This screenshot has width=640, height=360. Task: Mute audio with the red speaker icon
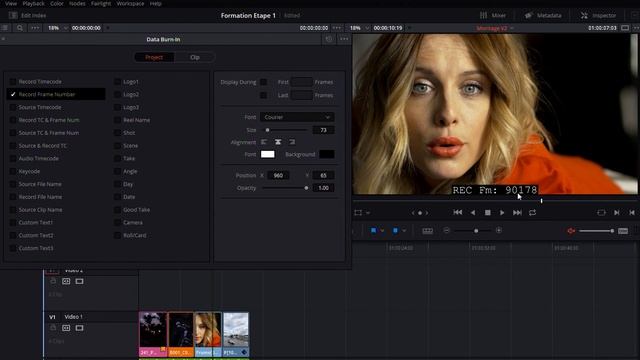click(571, 231)
